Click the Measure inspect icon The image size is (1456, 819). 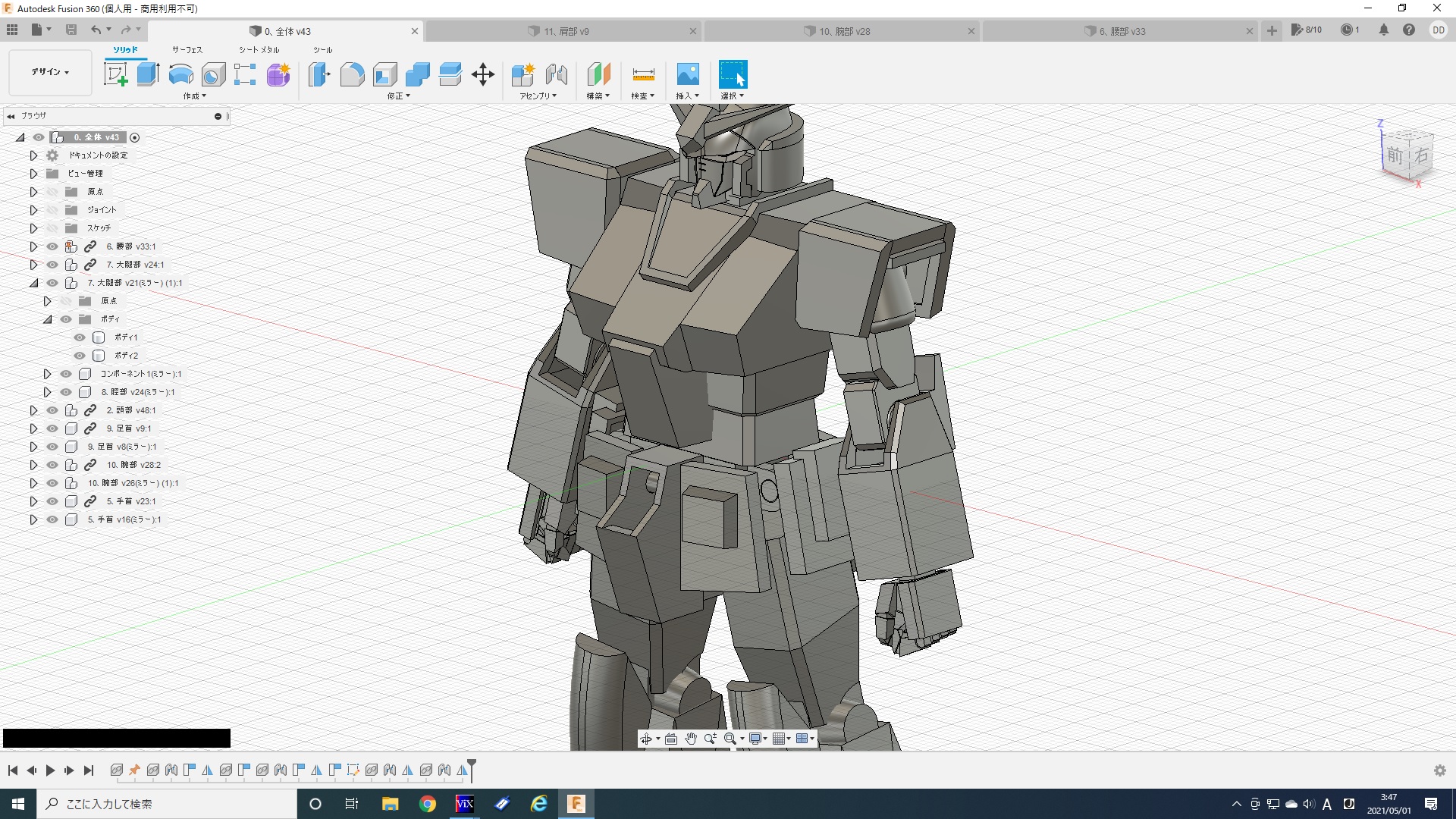click(643, 74)
